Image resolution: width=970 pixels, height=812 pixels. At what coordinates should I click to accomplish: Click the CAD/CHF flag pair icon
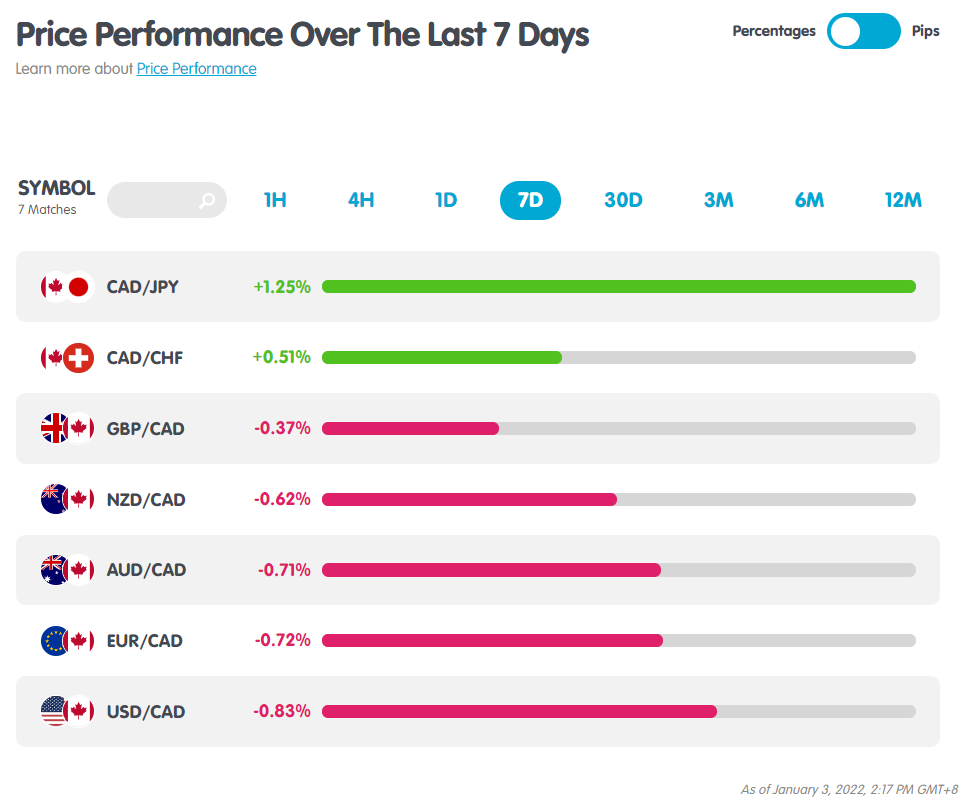(67, 357)
